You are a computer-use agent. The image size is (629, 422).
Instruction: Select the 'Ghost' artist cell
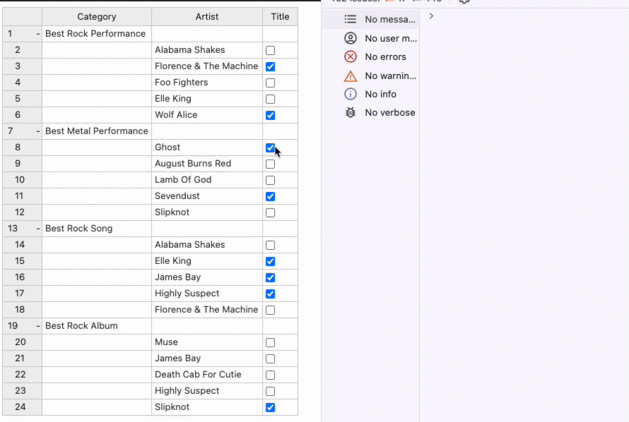pyautogui.click(x=207, y=147)
